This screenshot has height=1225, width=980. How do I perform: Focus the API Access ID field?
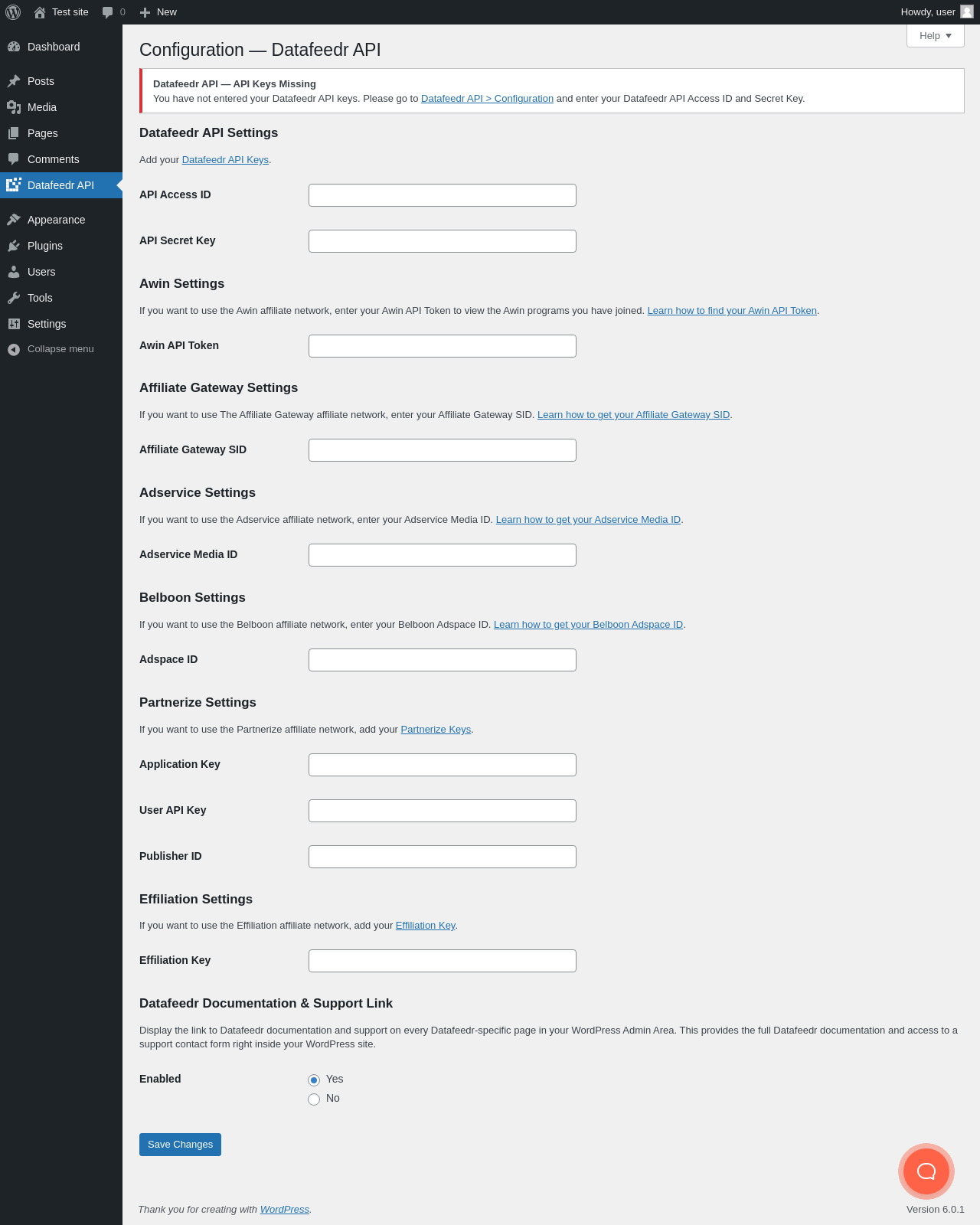442,195
